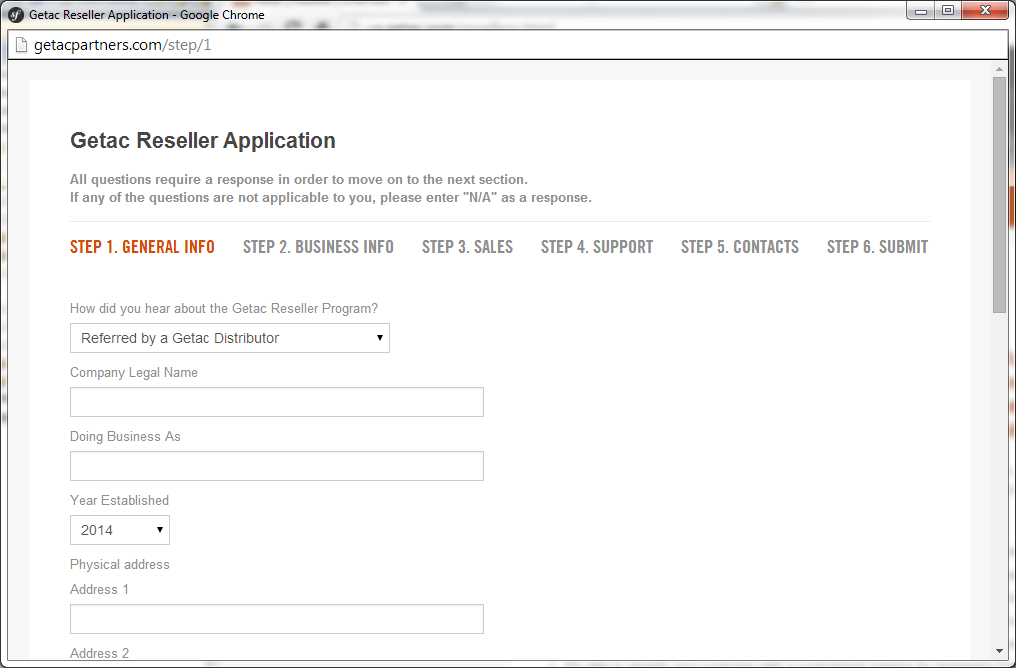Click the 'All questions require a response' text
This screenshot has width=1016, height=668.
click(299, 179)
